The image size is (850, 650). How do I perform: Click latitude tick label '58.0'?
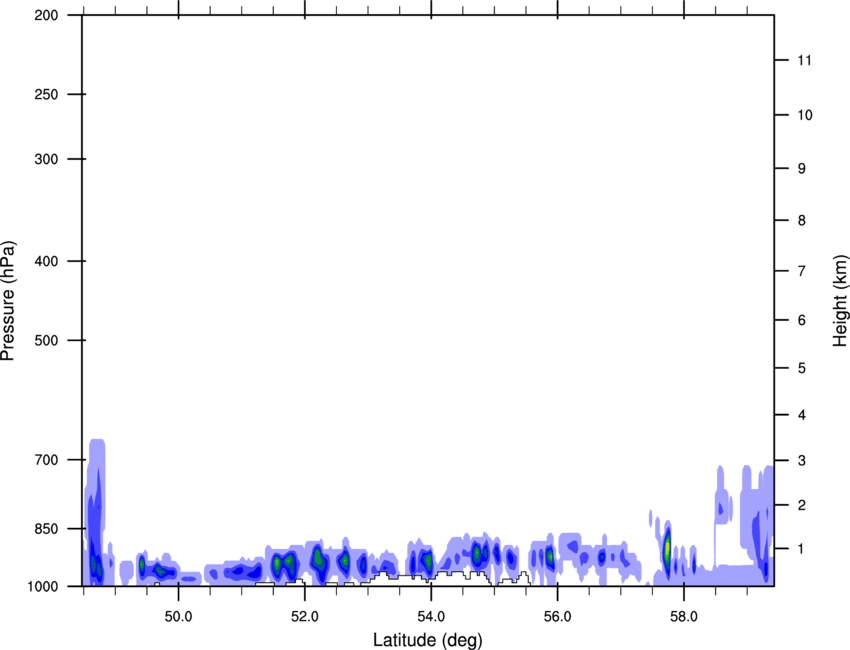[684, 617]
